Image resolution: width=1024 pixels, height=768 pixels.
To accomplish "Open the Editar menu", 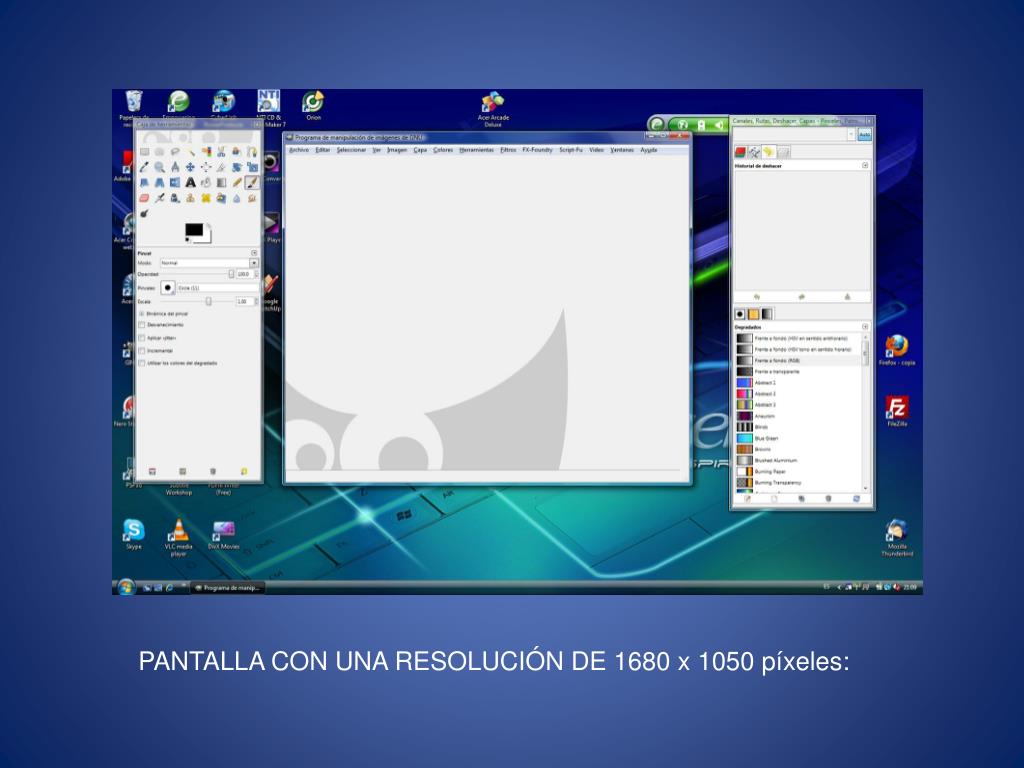I will click(323, 150).
